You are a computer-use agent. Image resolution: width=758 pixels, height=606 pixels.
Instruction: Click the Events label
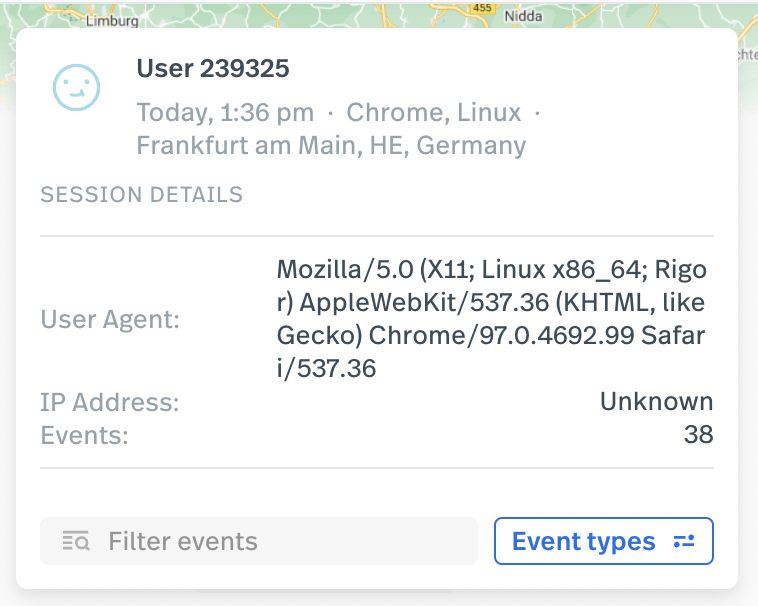[x=85, y=435]
